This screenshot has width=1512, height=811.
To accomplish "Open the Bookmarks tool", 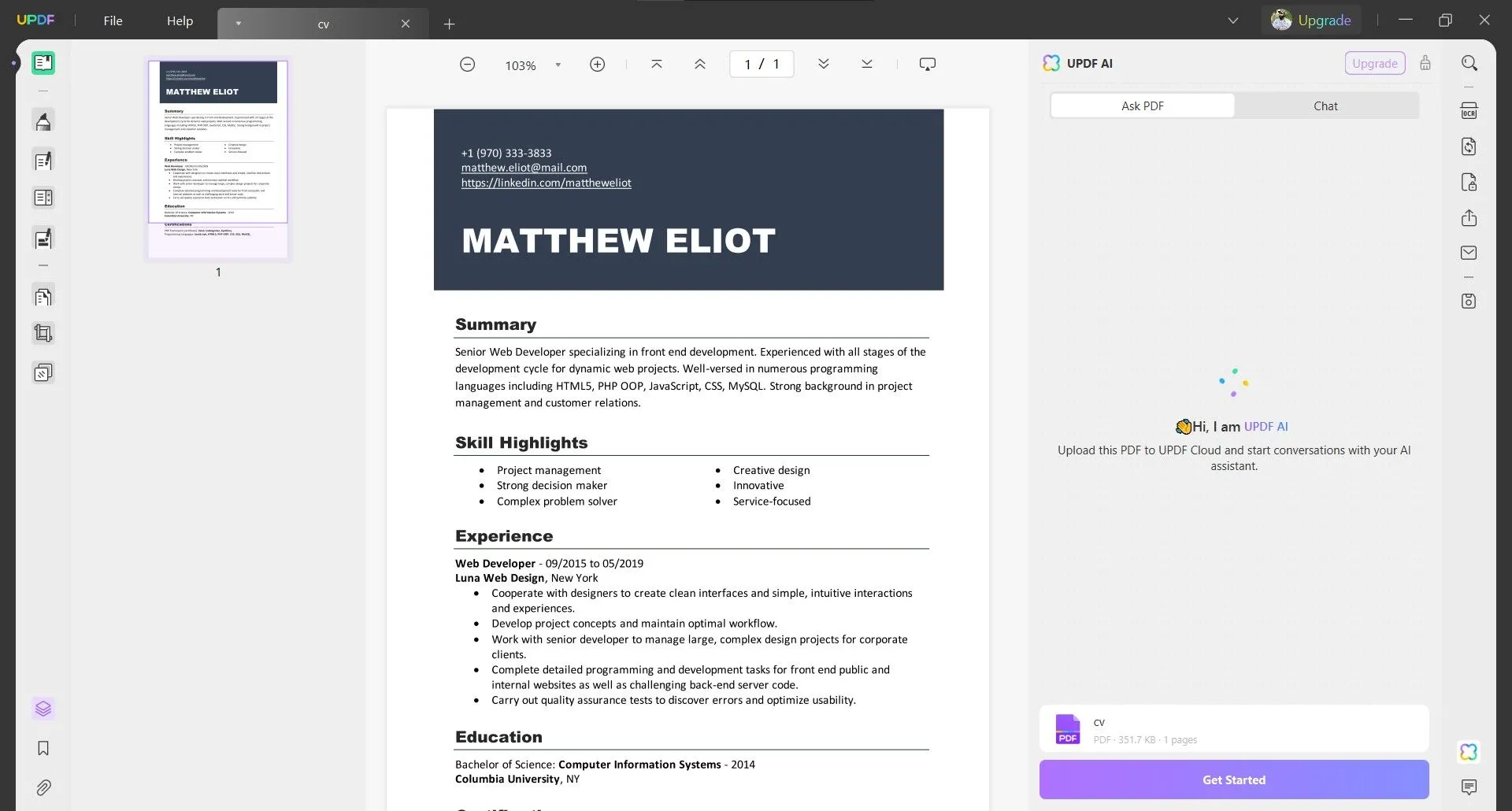I will [x=43, y=748].
